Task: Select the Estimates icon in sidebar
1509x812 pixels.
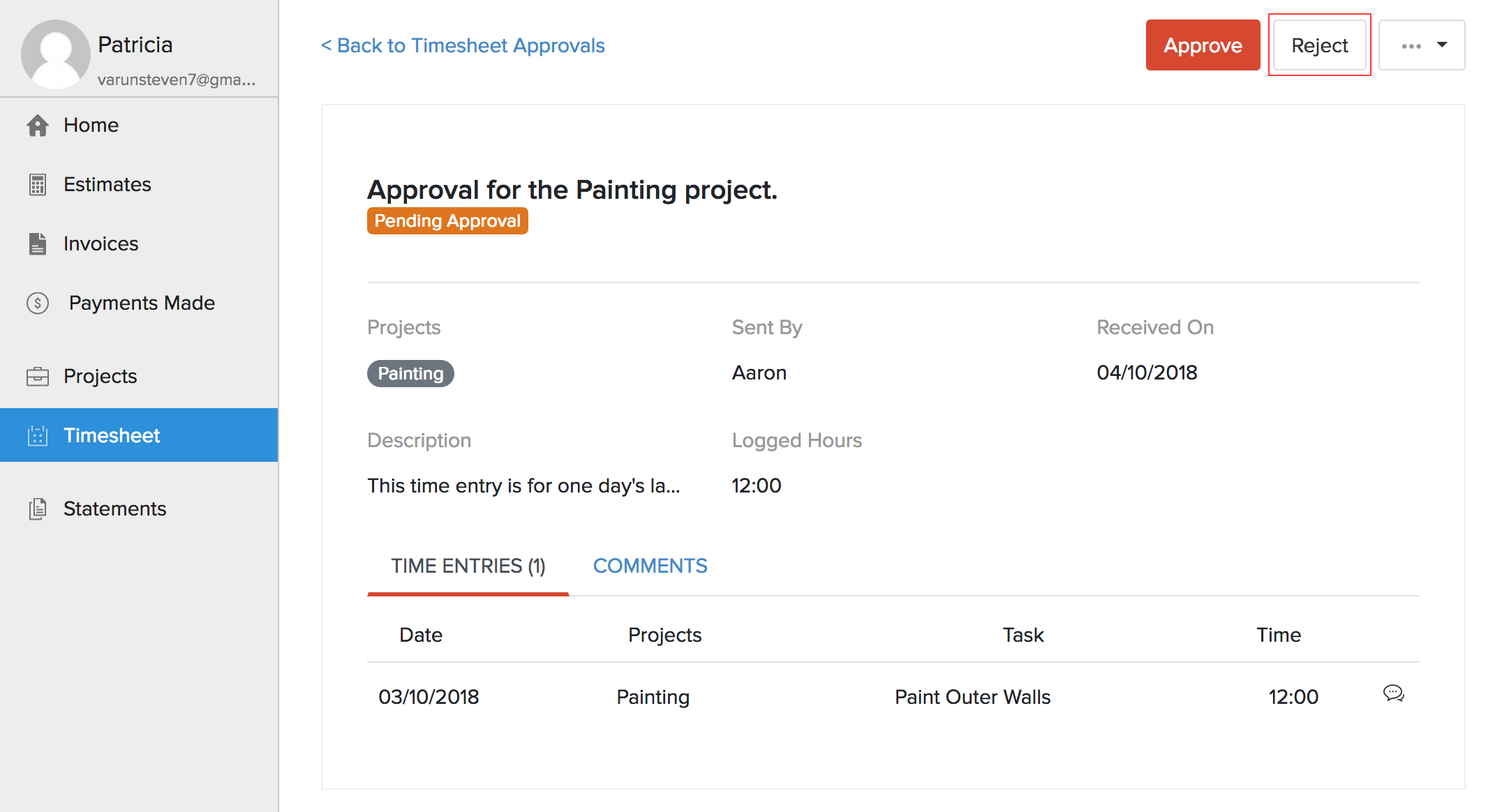Action: (38, 185)
